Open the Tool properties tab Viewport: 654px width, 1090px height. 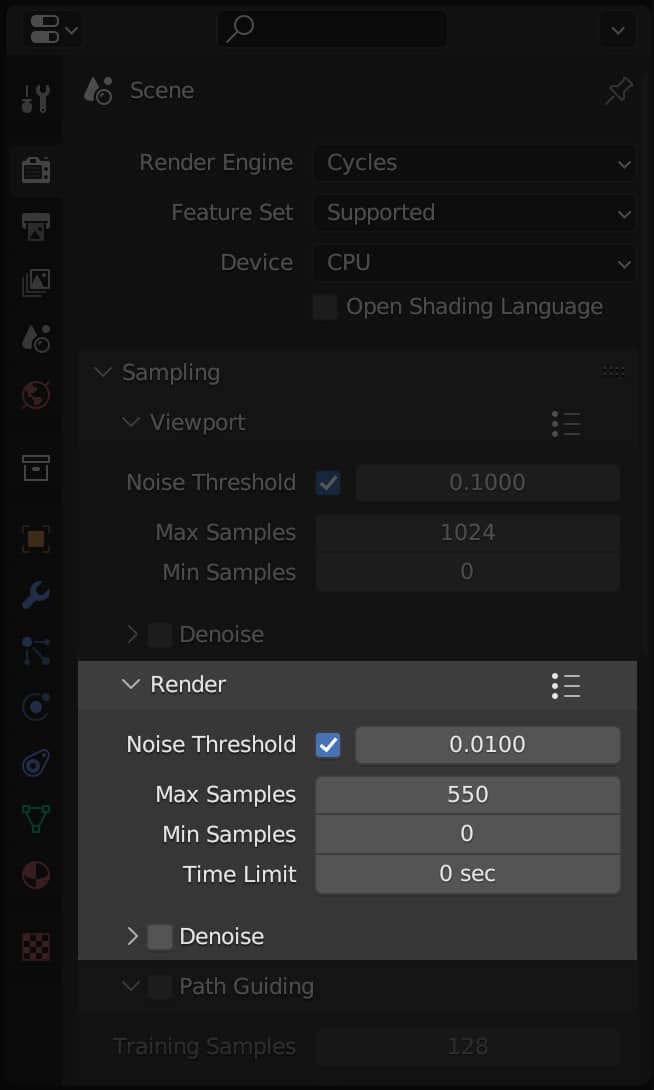36,98
